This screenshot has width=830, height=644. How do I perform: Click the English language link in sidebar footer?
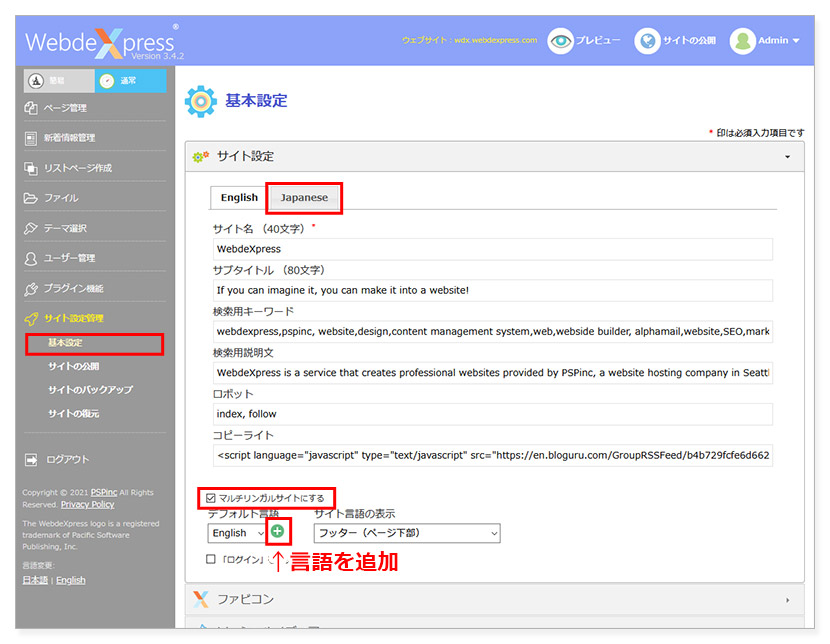coord(70,580)
